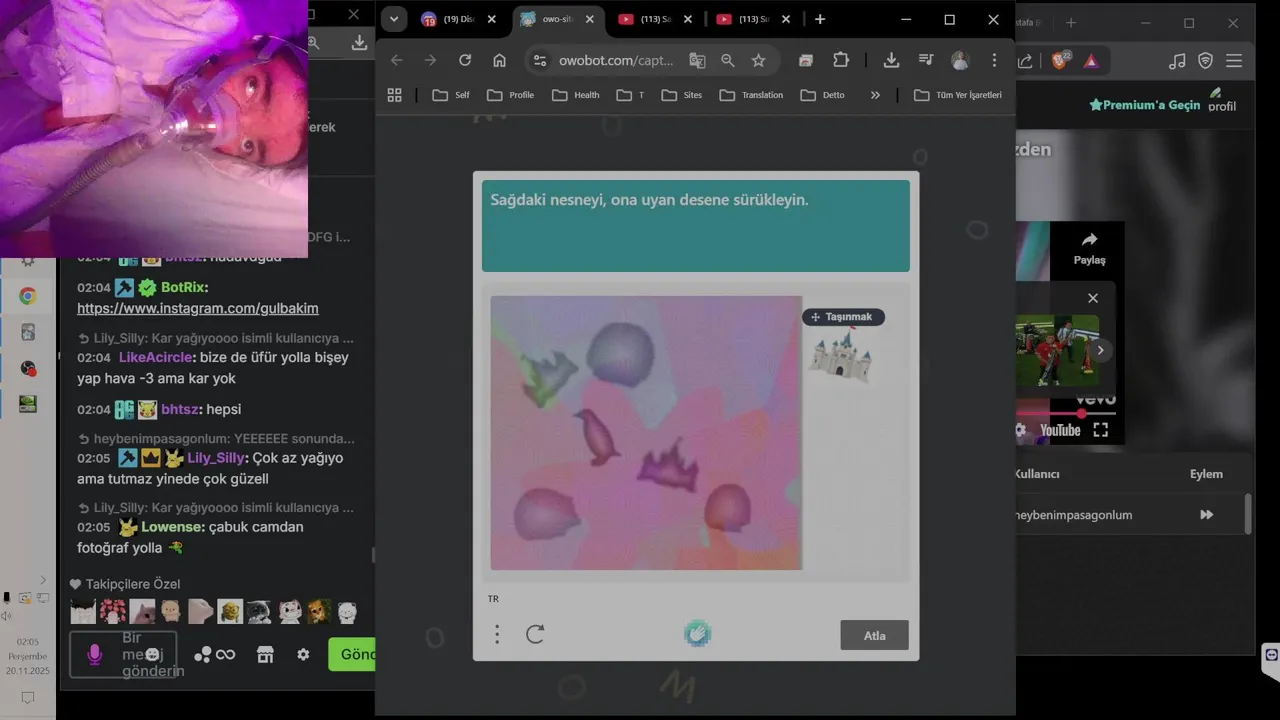Click the Chrome icon in the taskbar
The height and width of the screenshot is (720, 1280).
click(x=28, y=296)
